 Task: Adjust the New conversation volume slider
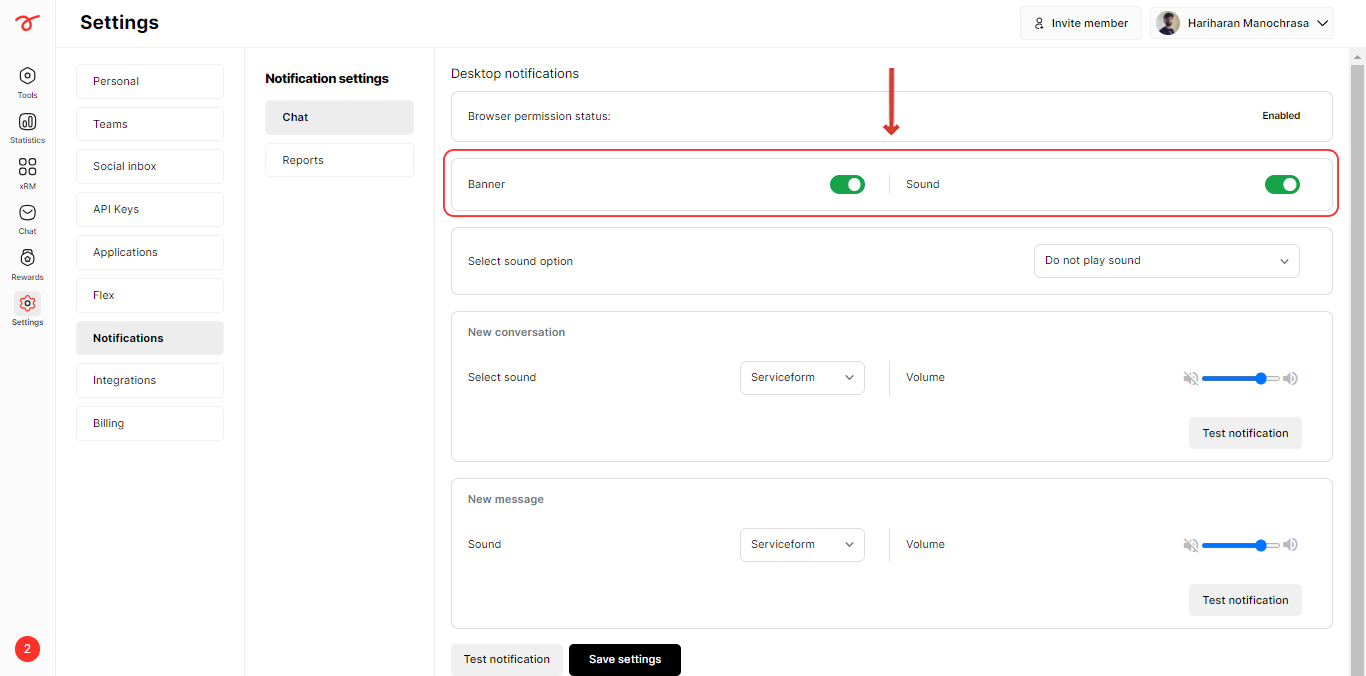[x=1241, y=378]
